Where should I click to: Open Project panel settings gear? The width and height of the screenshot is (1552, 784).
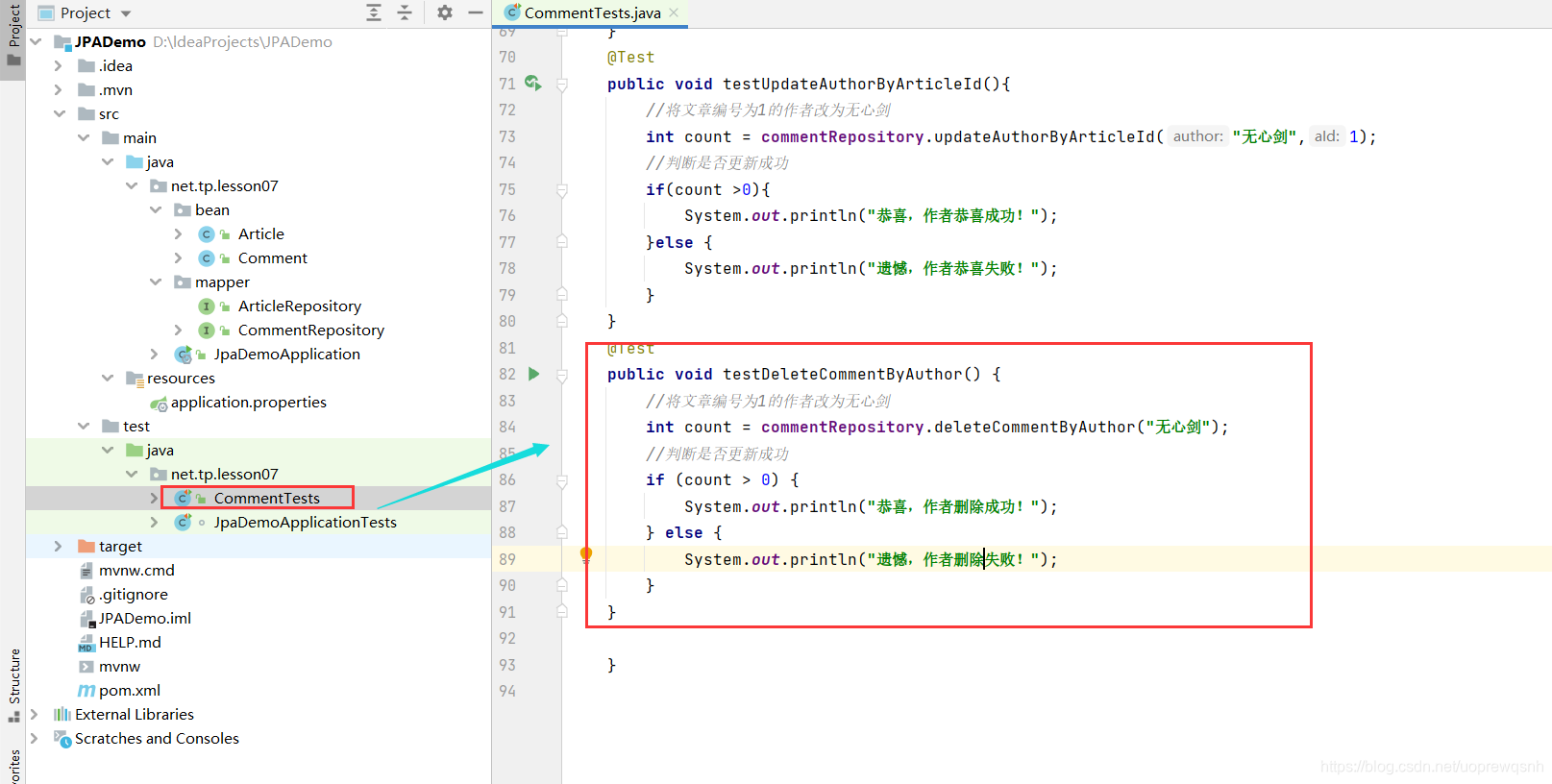(445, 12)
